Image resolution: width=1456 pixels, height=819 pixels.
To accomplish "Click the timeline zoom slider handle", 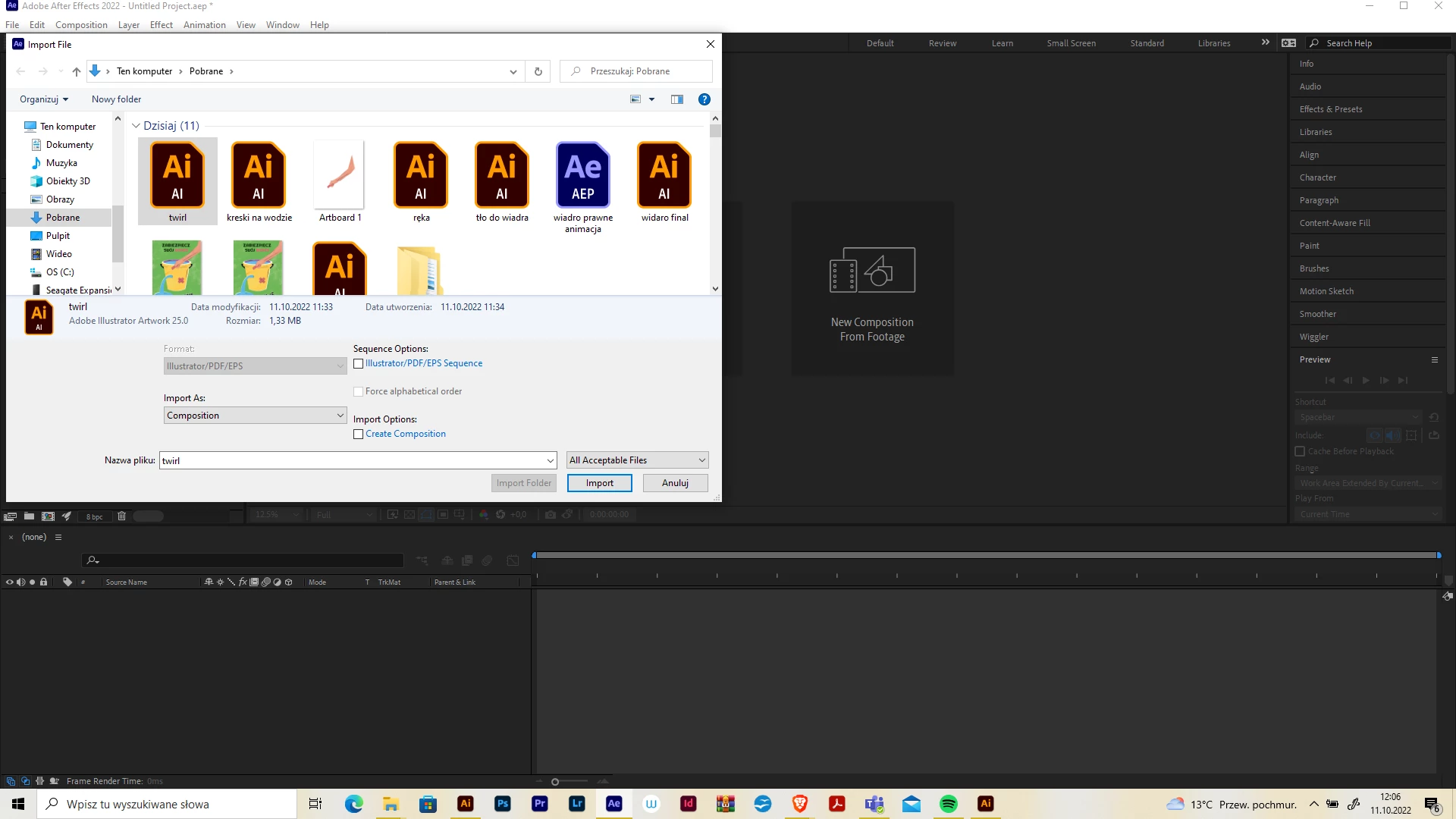I will [555, 782].
